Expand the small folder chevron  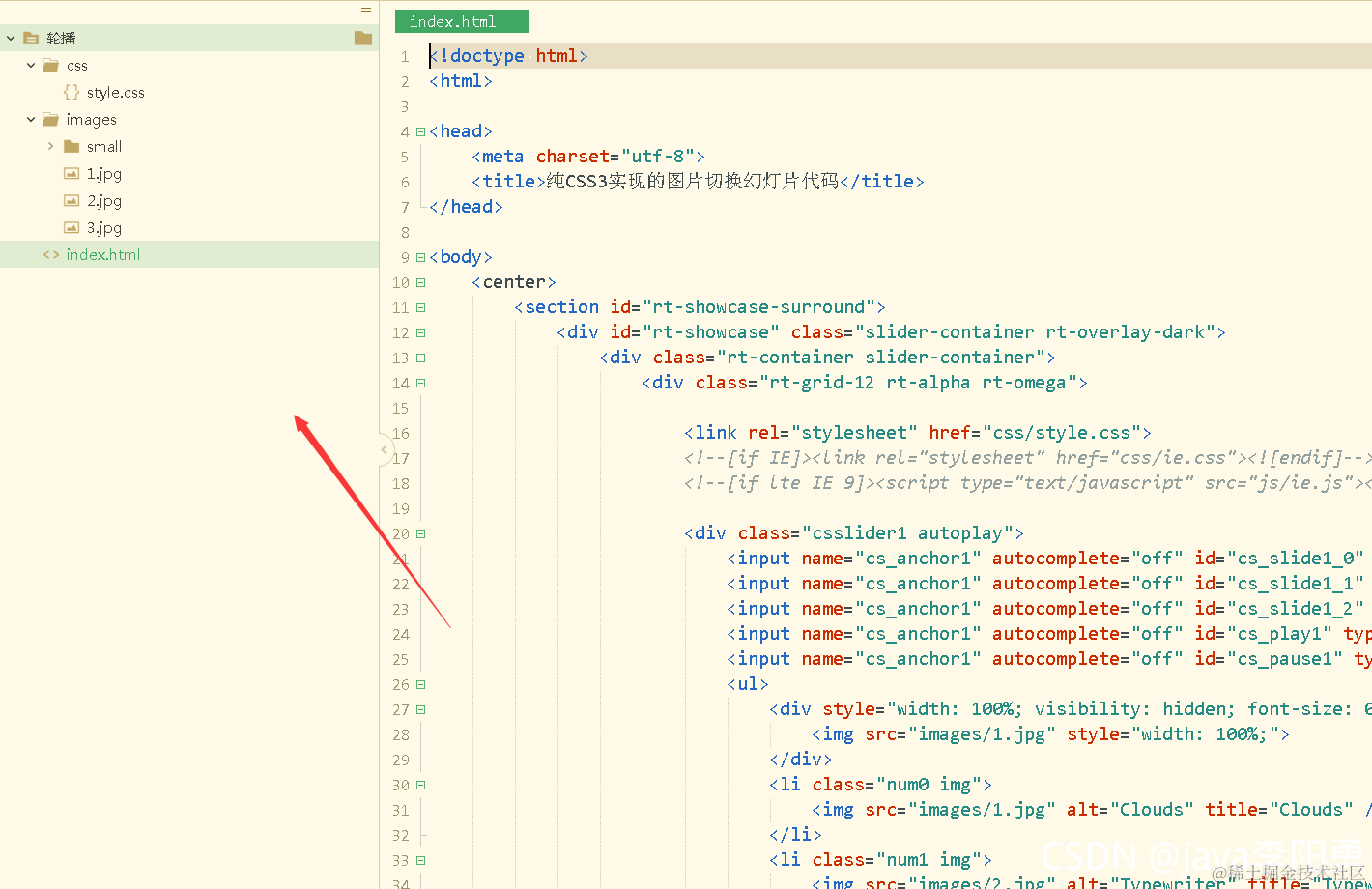tap(51, 147)
